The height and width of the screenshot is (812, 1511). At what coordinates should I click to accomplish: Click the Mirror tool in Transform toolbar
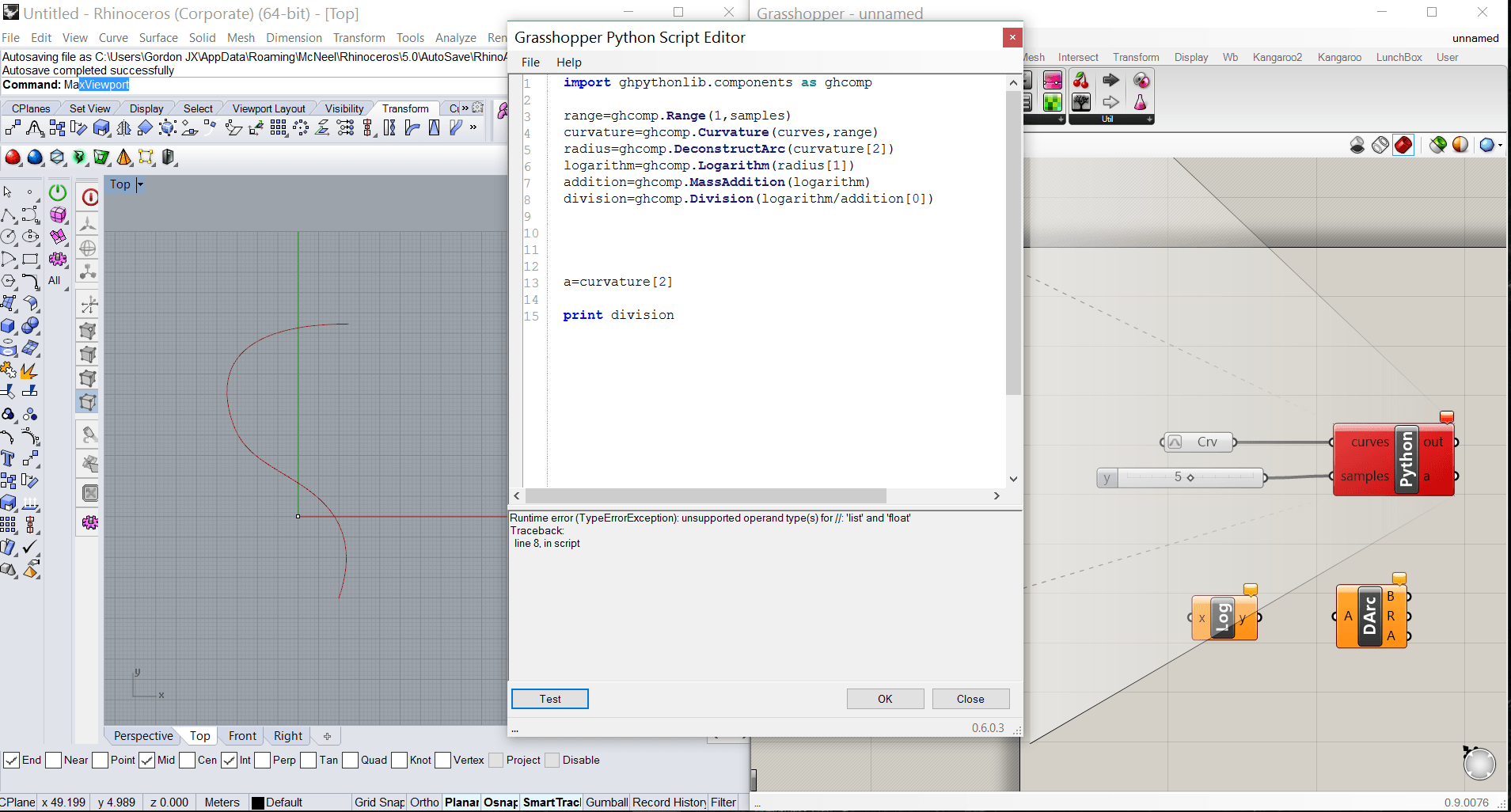coord(123,128)
